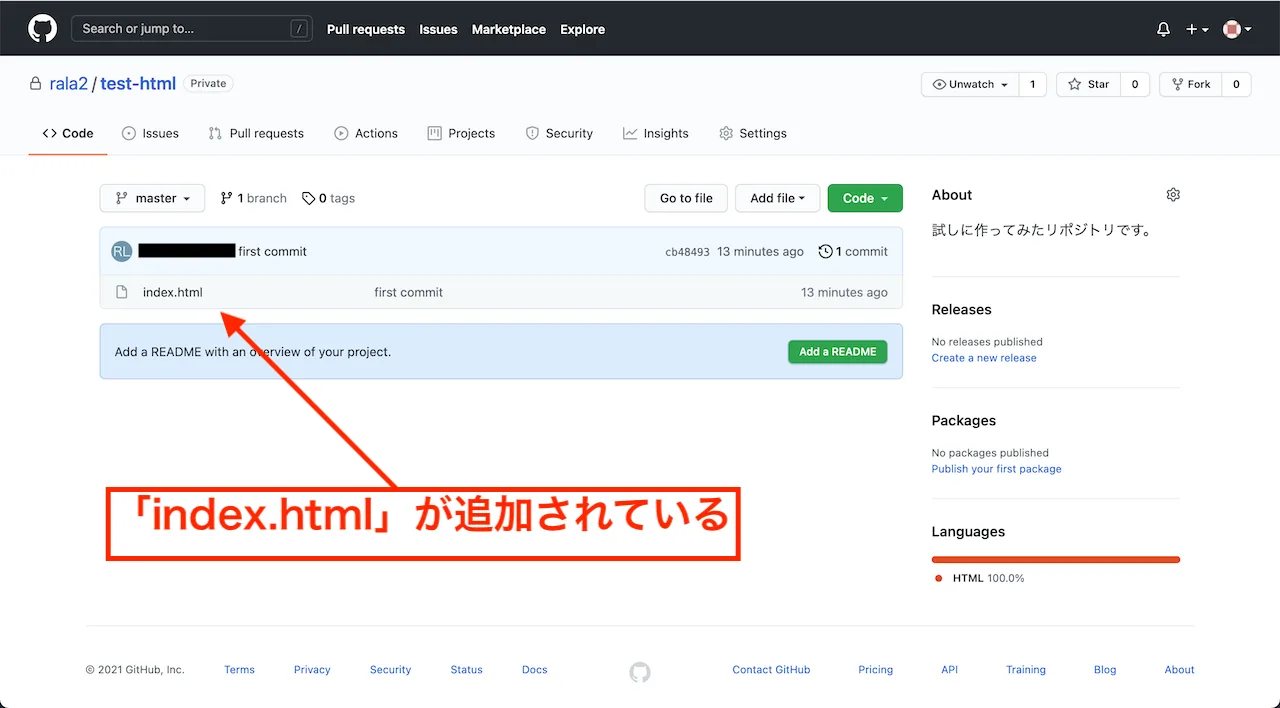
Task: Click the footer GitHub logo icon
Action: (640, 672)
